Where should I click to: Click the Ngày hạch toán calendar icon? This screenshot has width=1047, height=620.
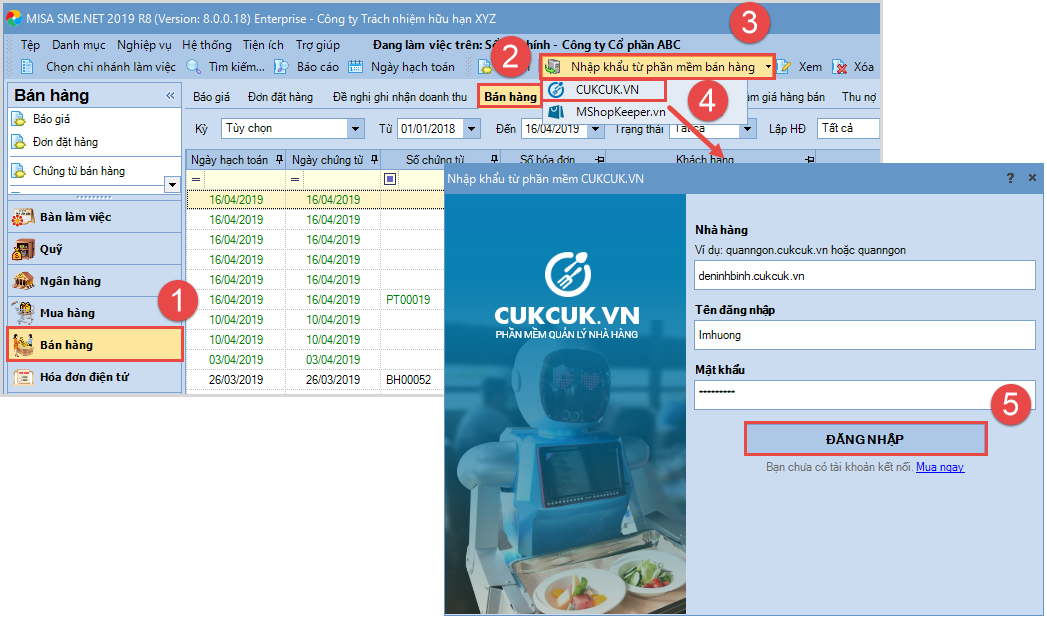coord(355,67)
